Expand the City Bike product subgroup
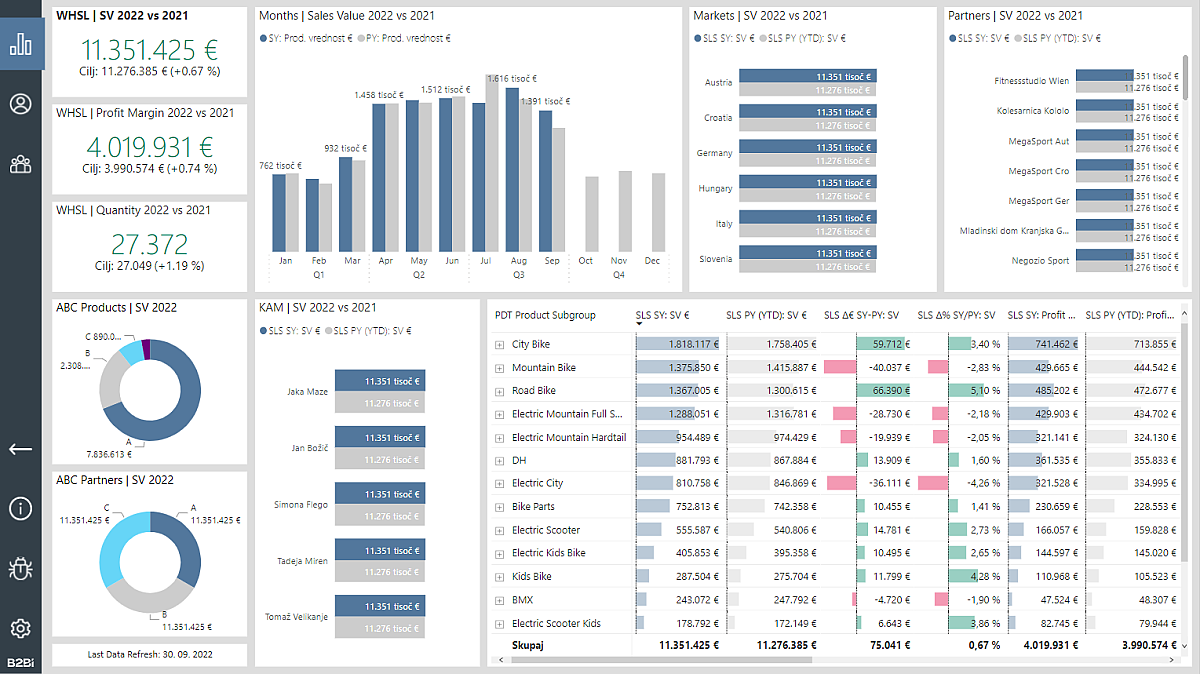 click(x=498, y=343)
